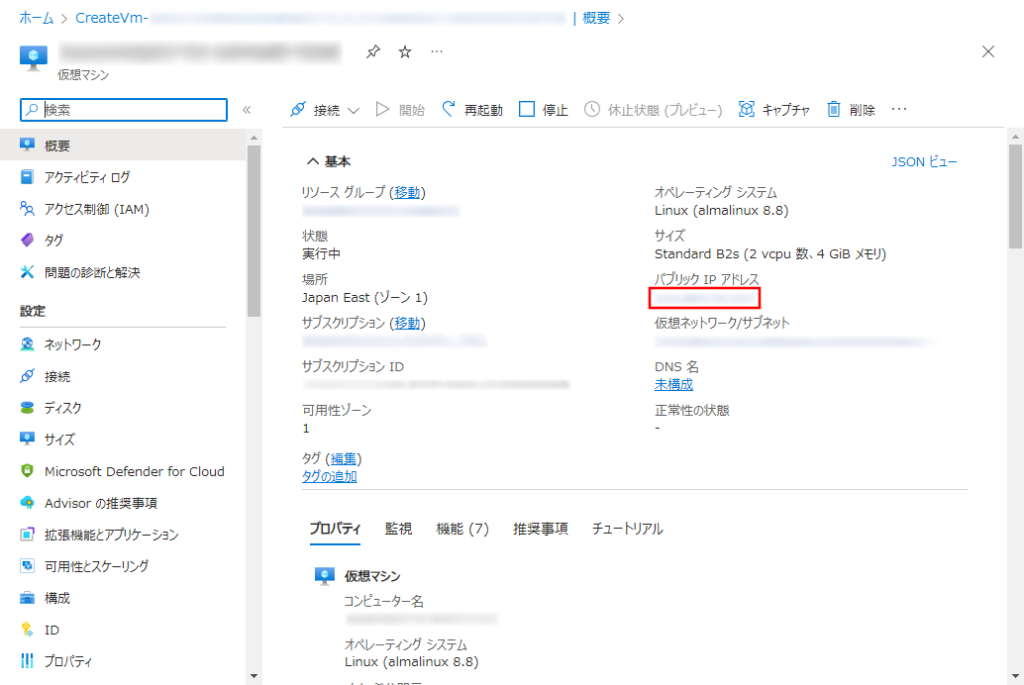Click the サイズ monitor icon in sidebar
The image size is (1024, 685).
[x=27, y=439]
